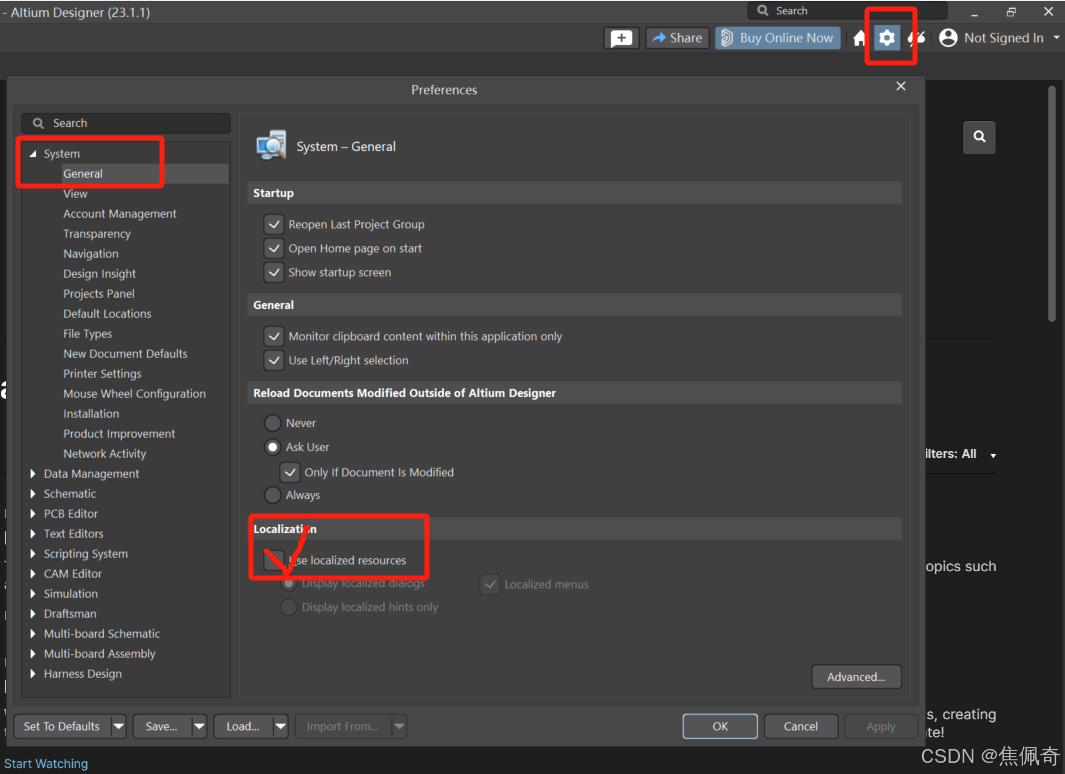
Task: Toggle Open Home page on start
Action: click(274, 248)
